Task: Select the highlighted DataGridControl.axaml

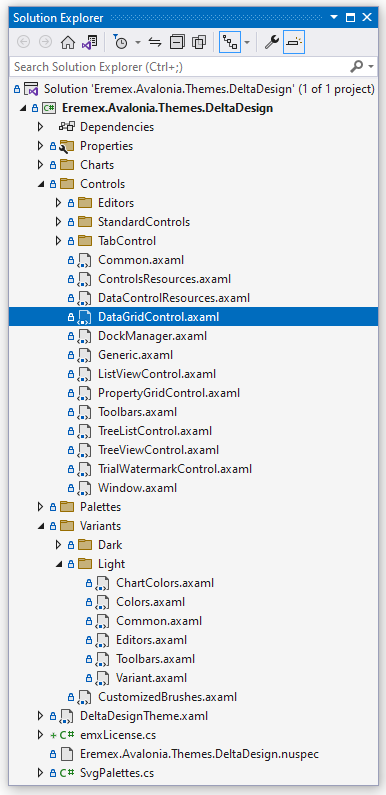Action: coord(159,317)
